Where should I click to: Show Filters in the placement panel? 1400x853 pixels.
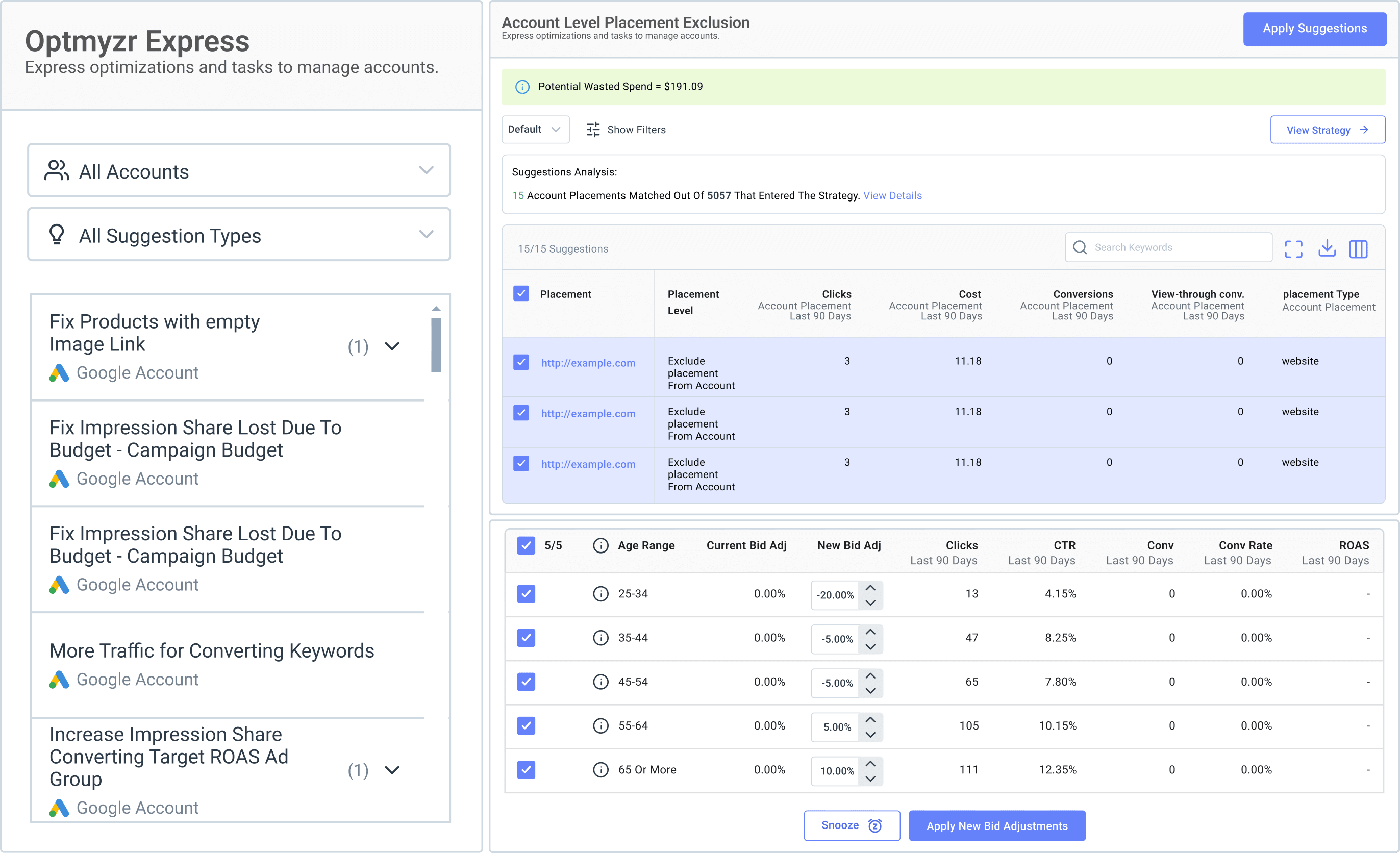pyautogui.click(x=626, y=130)
